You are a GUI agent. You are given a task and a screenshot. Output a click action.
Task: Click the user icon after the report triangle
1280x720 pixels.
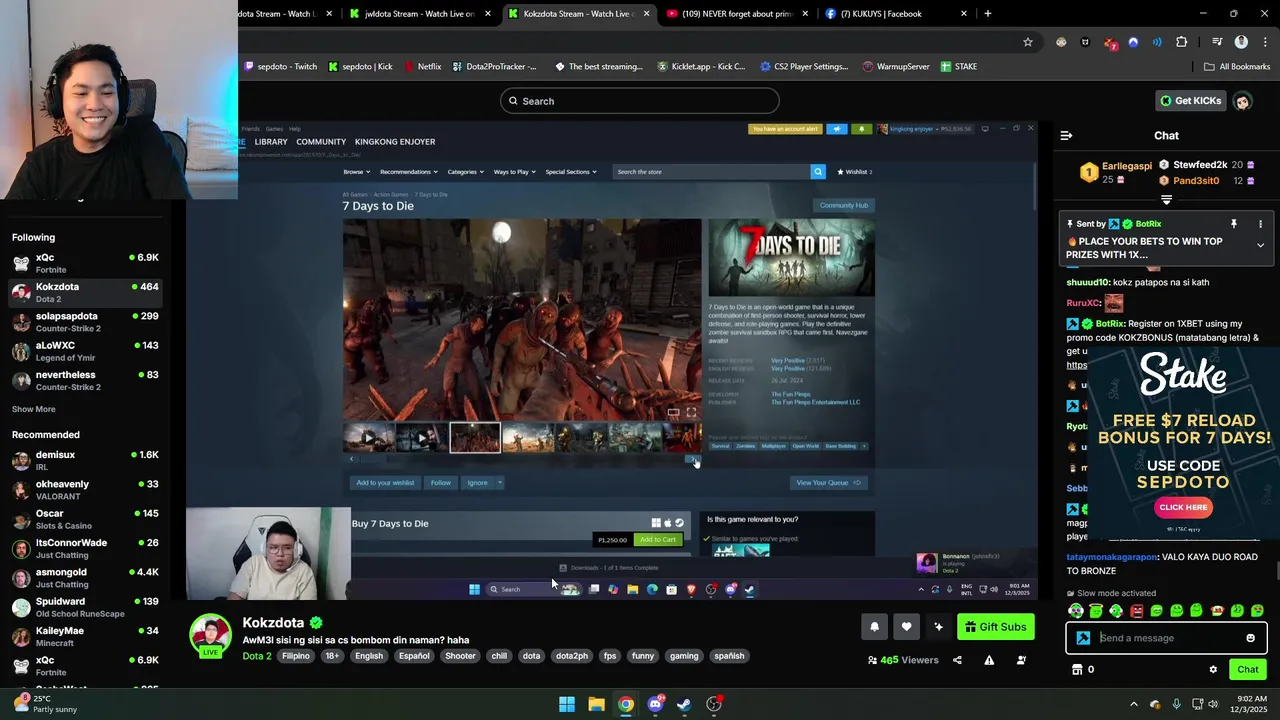click(1021, 660)
